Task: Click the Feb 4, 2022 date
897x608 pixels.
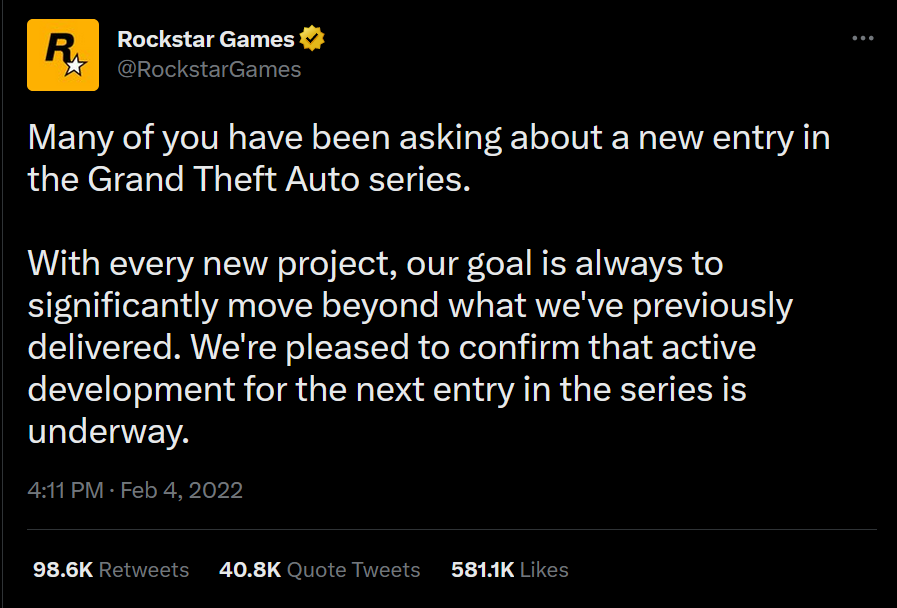Action: 183,490
